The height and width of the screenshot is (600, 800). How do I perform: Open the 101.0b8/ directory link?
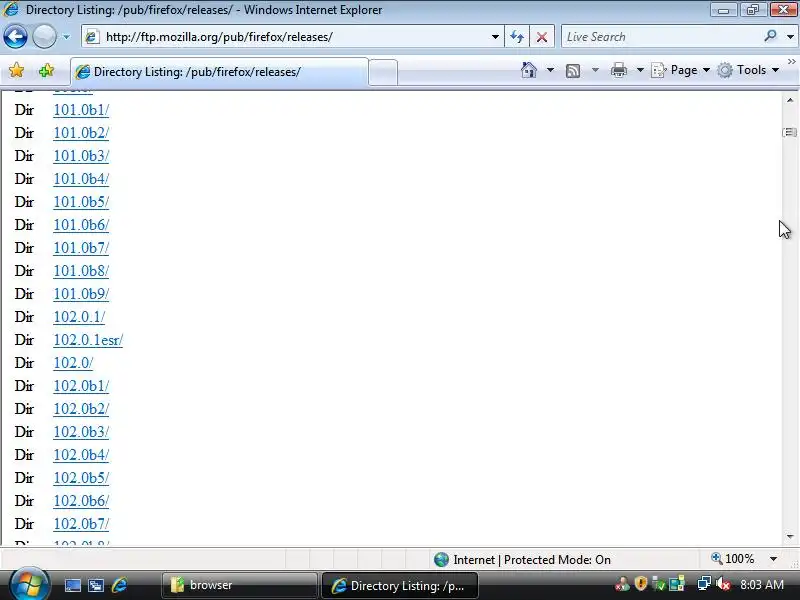81,271
